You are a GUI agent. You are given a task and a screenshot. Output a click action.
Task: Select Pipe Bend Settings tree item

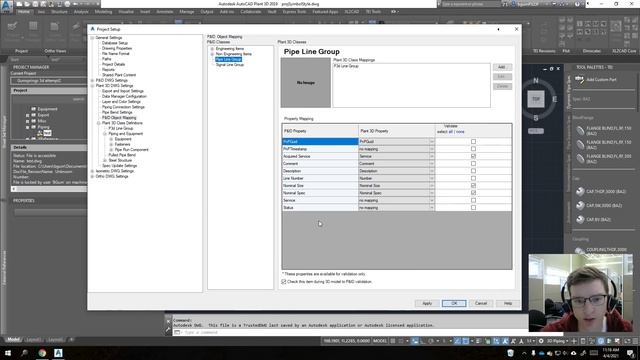click(117, 112)
